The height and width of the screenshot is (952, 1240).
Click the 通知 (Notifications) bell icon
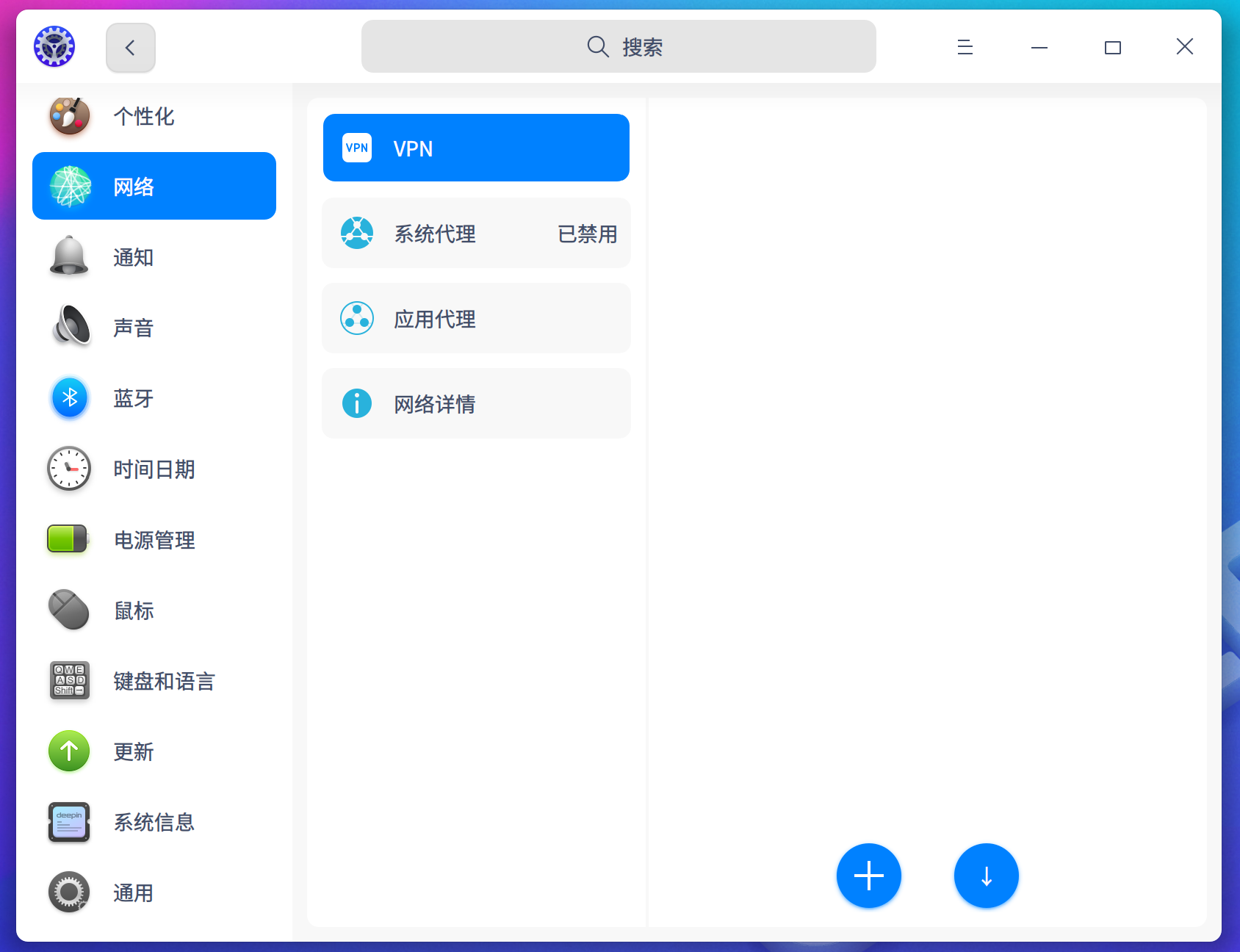coord(68,256)
